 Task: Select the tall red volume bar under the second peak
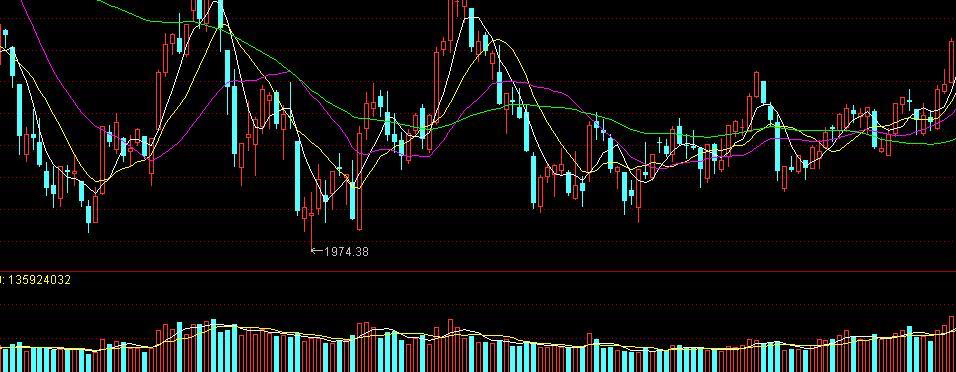point(451,345)
